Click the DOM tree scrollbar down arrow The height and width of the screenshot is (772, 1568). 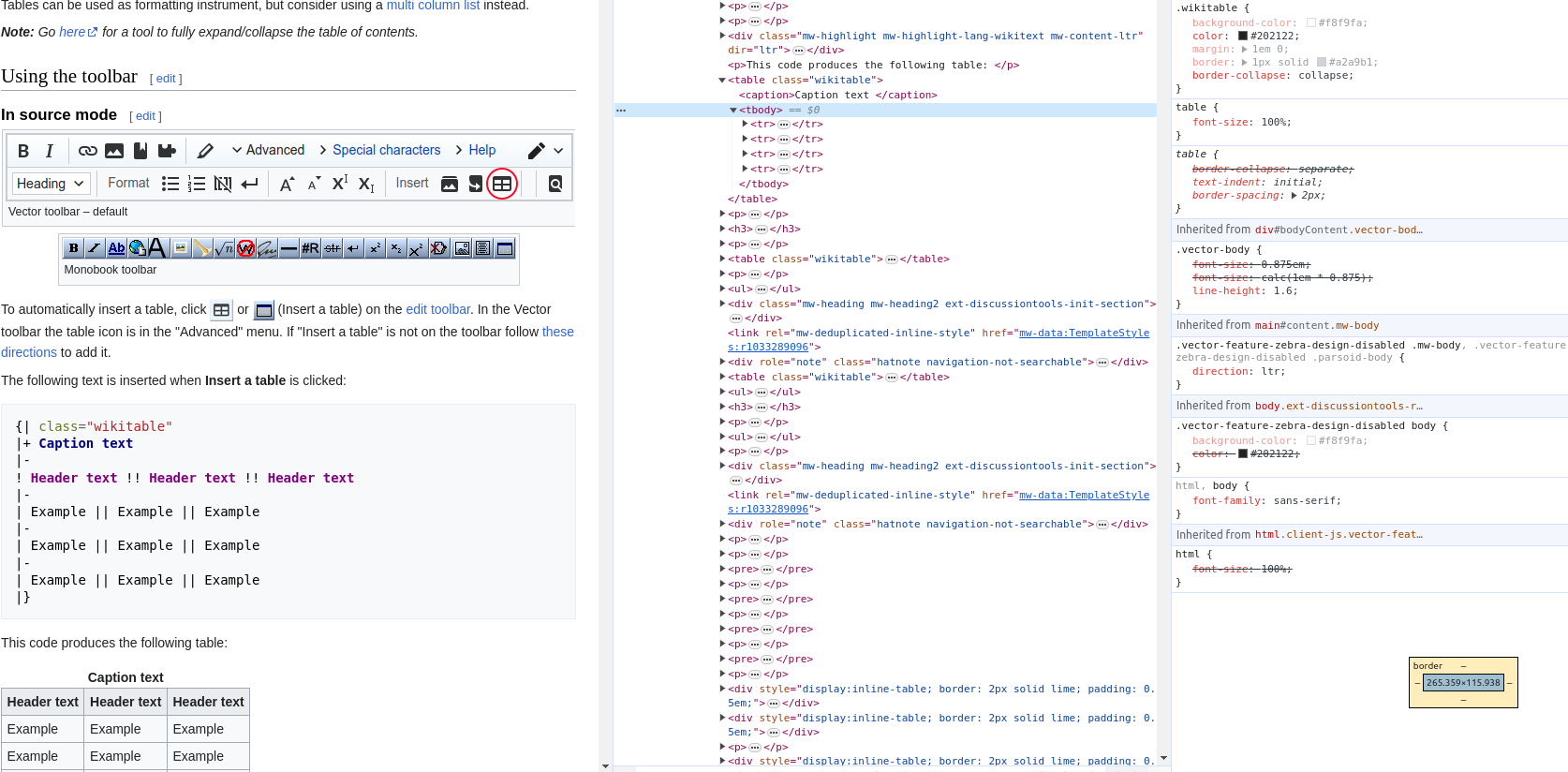pos(1163,758)
